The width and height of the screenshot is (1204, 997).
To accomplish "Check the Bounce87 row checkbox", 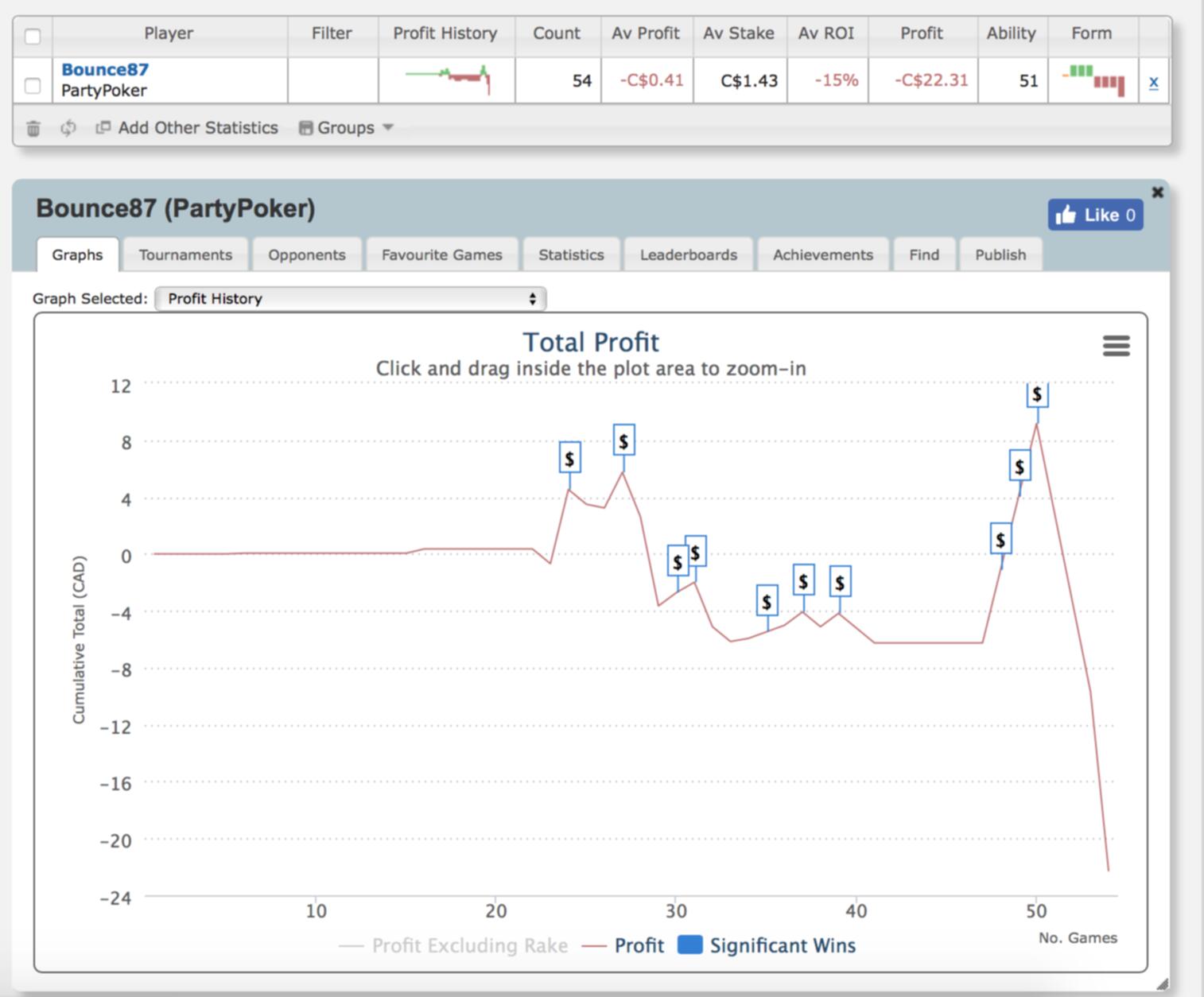I will point(33,85).
